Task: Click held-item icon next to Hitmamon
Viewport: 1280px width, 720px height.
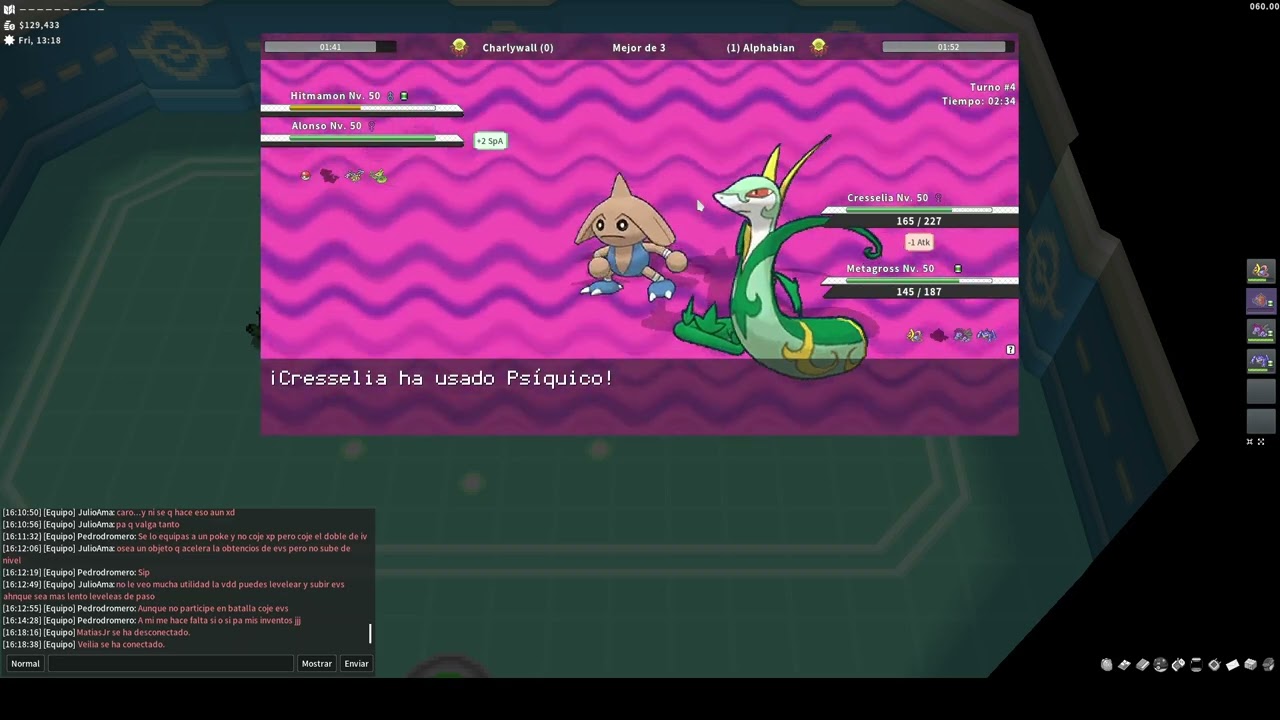Action: coord(404,96)
